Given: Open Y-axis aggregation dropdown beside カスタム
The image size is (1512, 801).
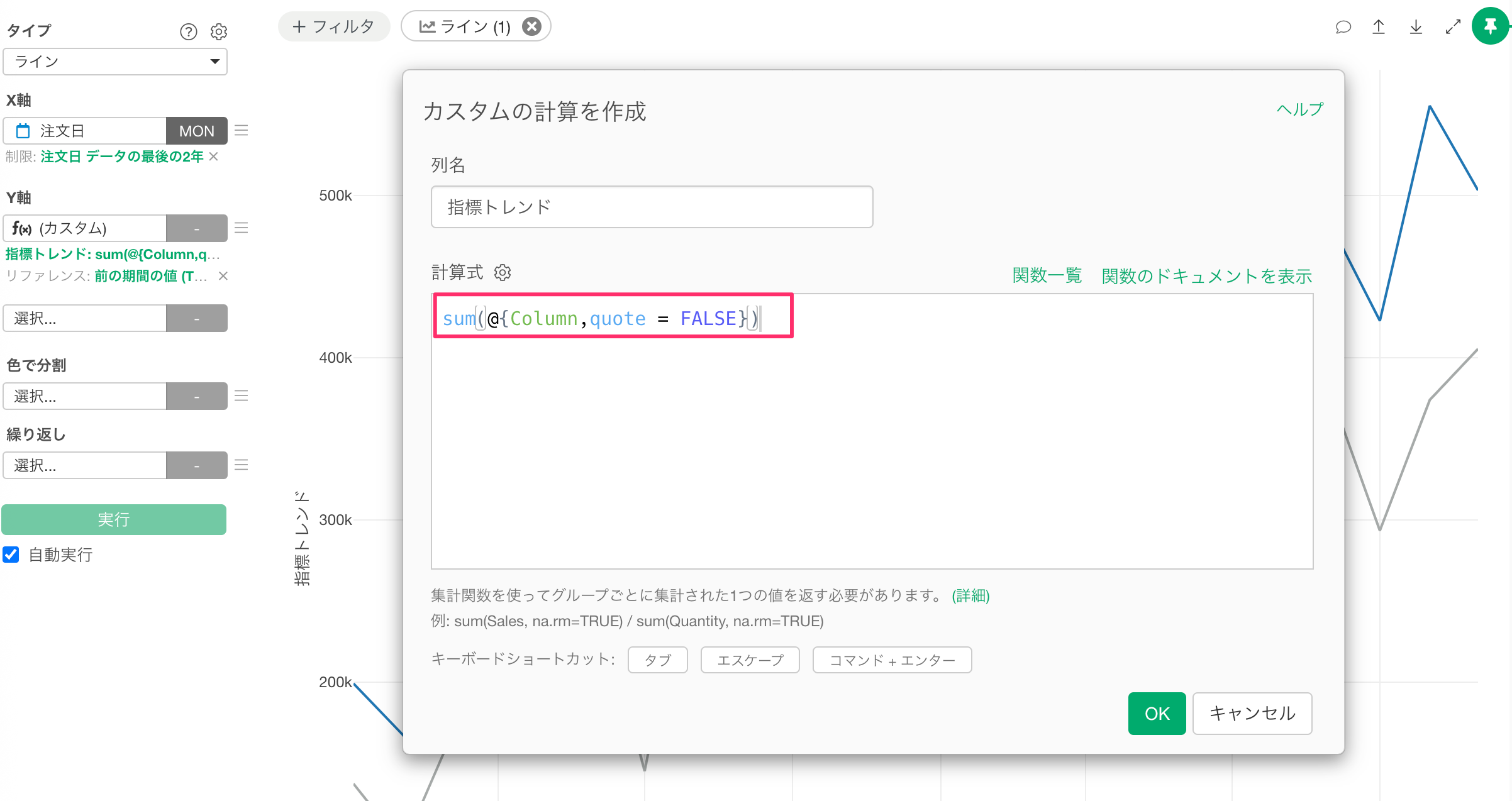Looking at the screenshot, I should coord(197,228).
